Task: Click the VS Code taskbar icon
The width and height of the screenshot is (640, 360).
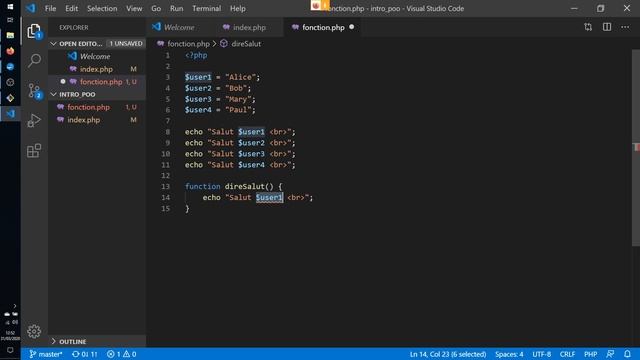Action: pos(10,113)
